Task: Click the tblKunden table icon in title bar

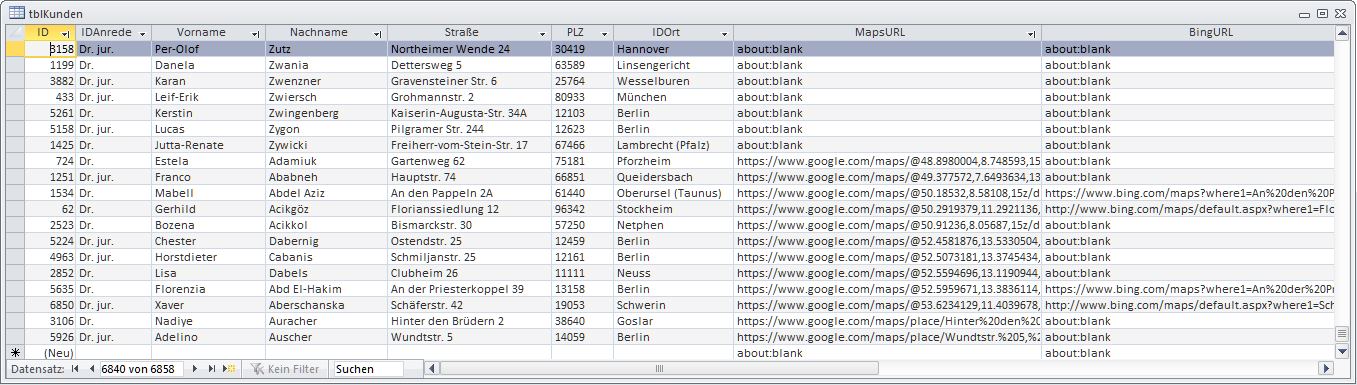Action: coord(17,13)
